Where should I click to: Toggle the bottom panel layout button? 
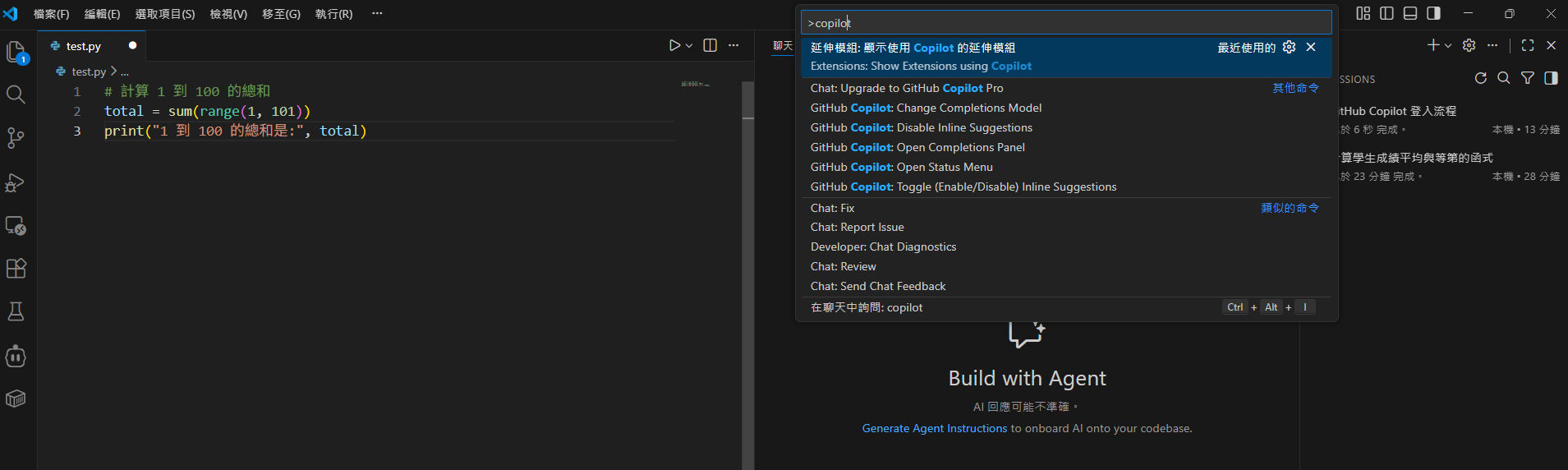coord(1410,13)
